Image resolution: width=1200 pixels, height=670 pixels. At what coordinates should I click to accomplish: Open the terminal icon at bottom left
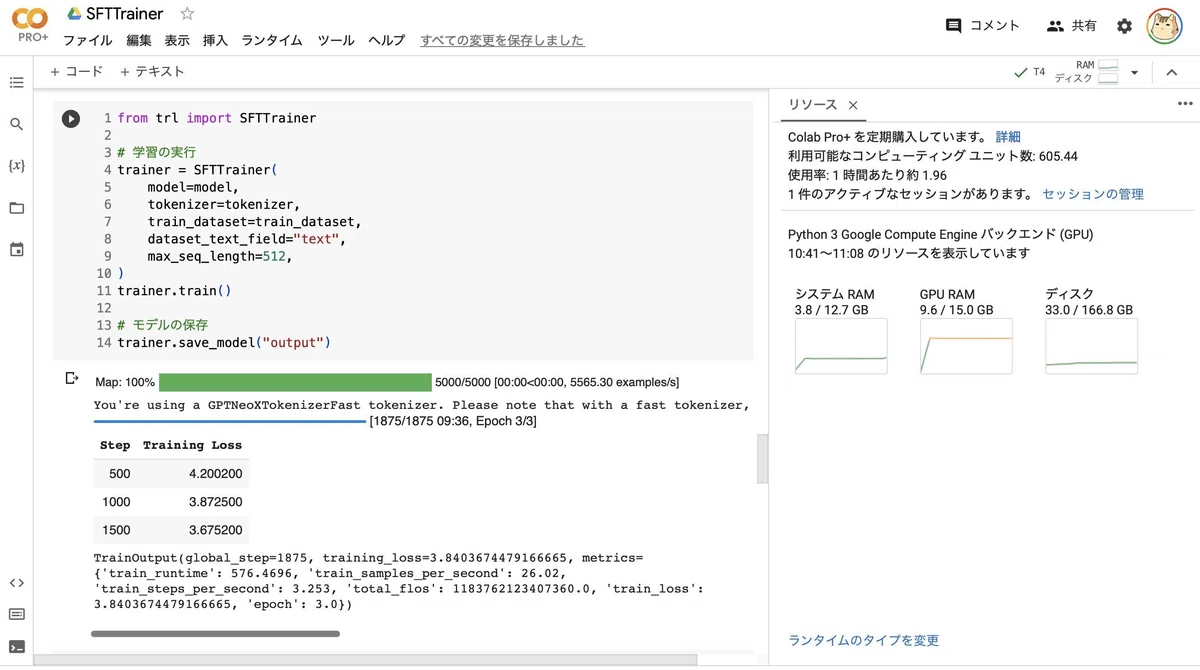pos(16,646)
